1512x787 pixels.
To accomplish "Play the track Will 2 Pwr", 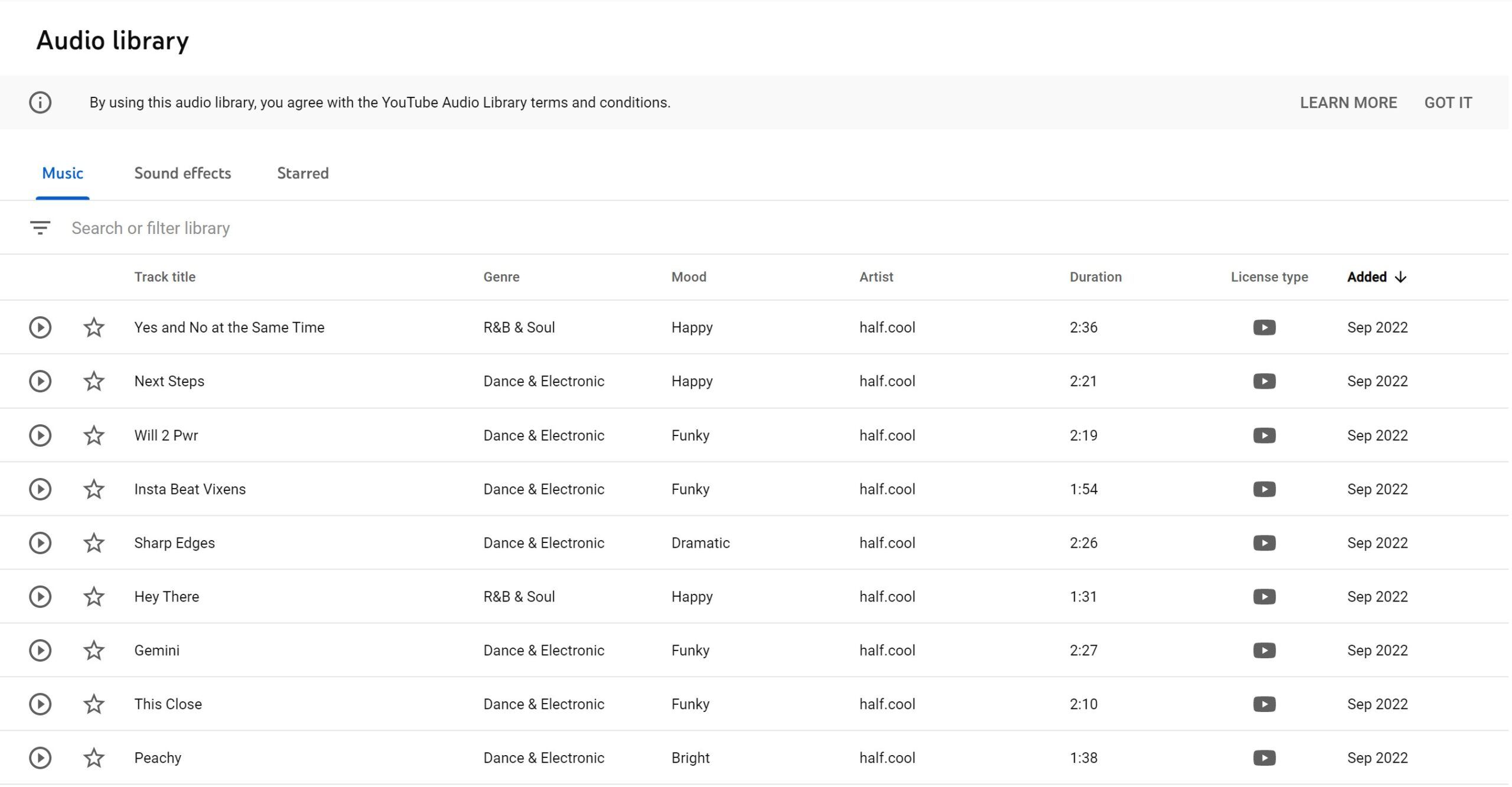I will (x=40, y=435).
